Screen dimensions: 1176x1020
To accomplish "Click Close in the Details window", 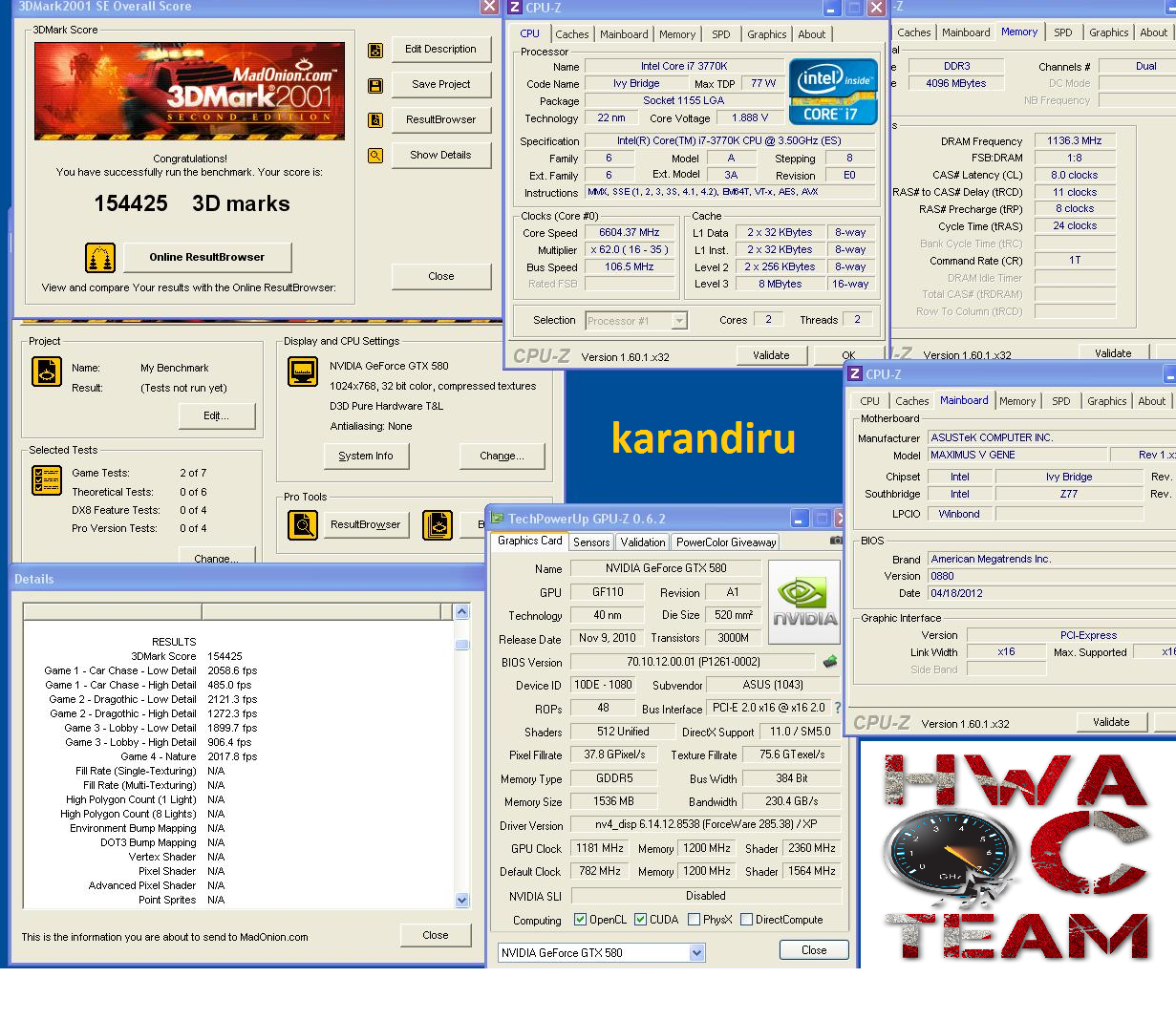I will tap(436, 936).
